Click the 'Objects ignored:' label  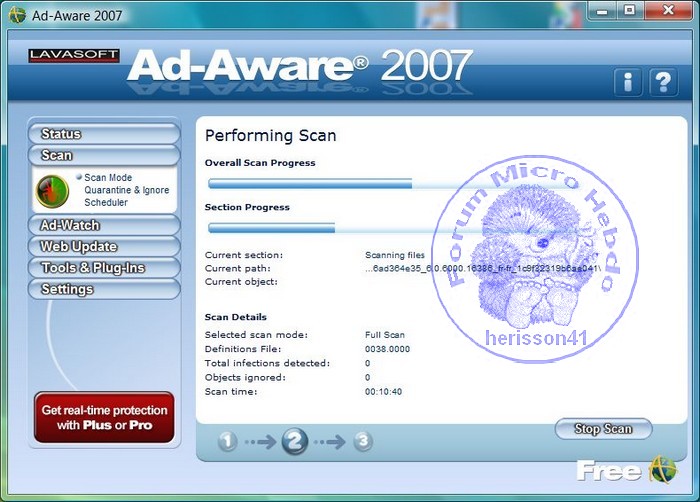click(245, 378)
